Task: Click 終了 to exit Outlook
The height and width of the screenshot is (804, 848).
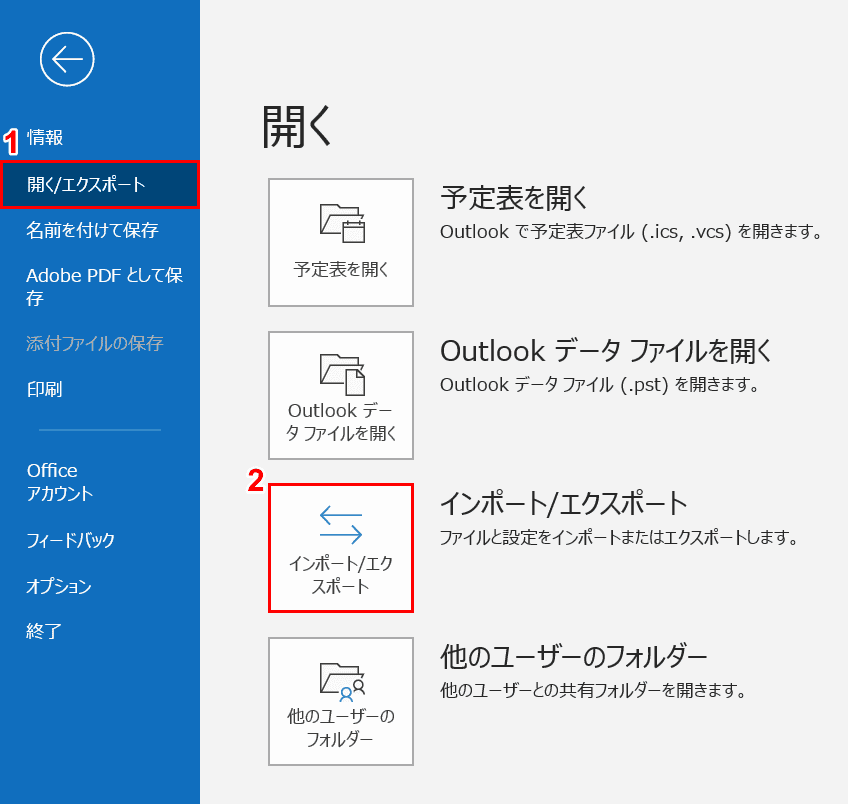Action: pyautogui.click(x=44, y=632)
